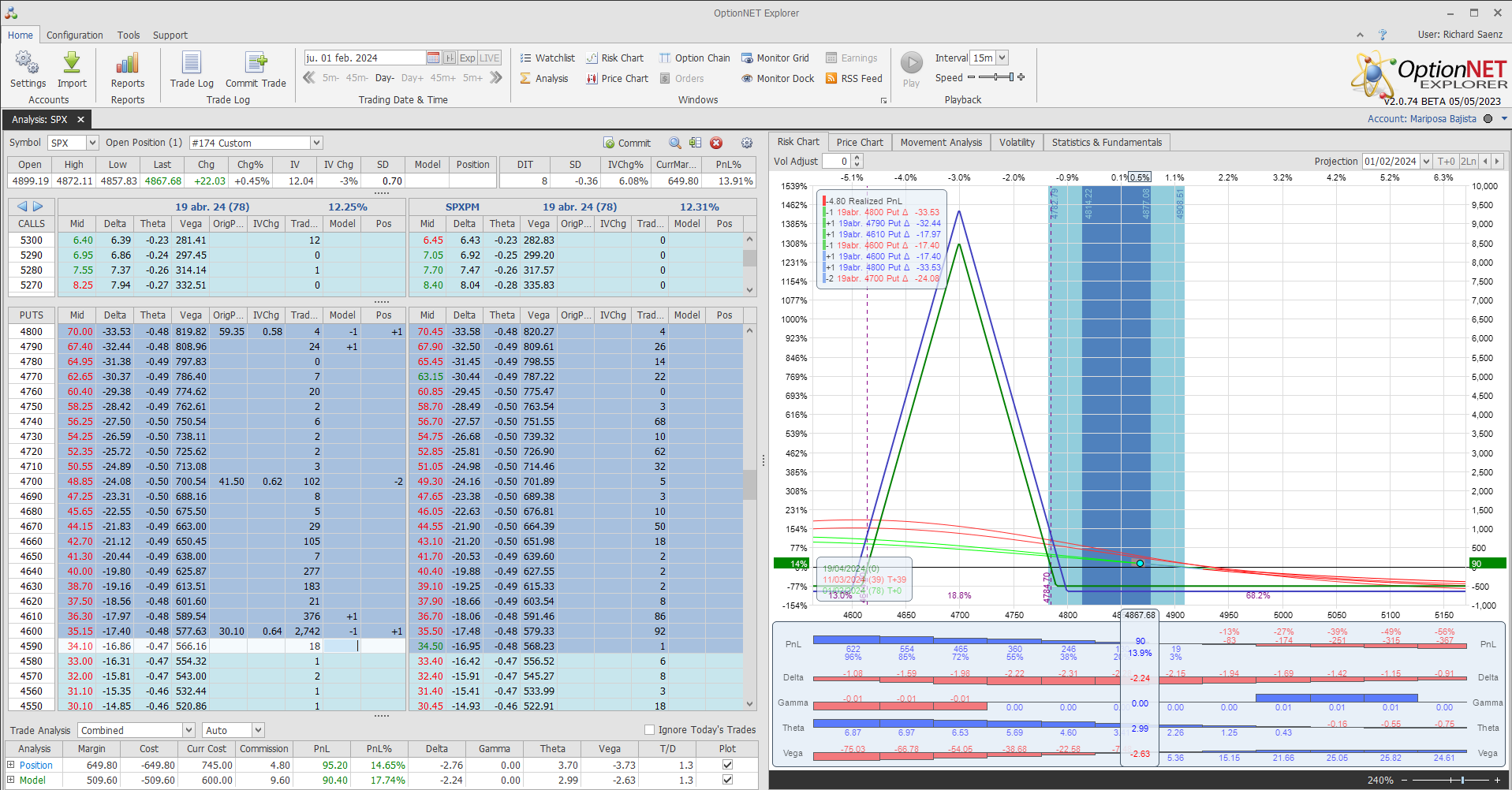Open the Configuration menu tab
1512x790 pixels.
[x=74, y=35]
